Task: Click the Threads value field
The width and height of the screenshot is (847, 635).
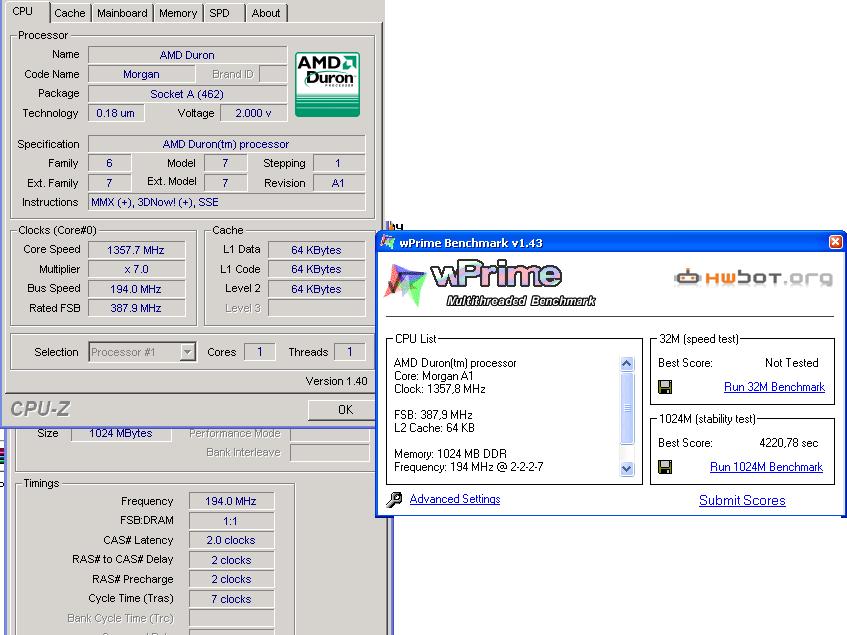Action: coord(349,352)
